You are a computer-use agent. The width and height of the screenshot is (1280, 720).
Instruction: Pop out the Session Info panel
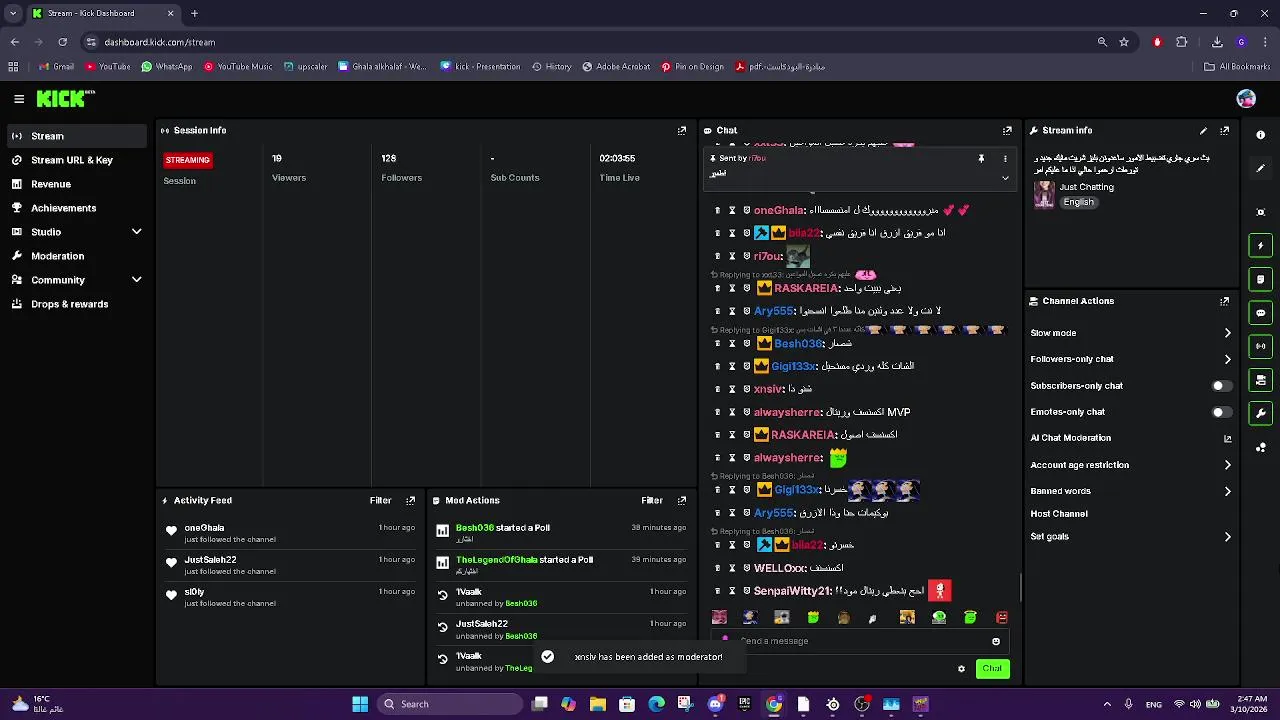coord(682,131)
